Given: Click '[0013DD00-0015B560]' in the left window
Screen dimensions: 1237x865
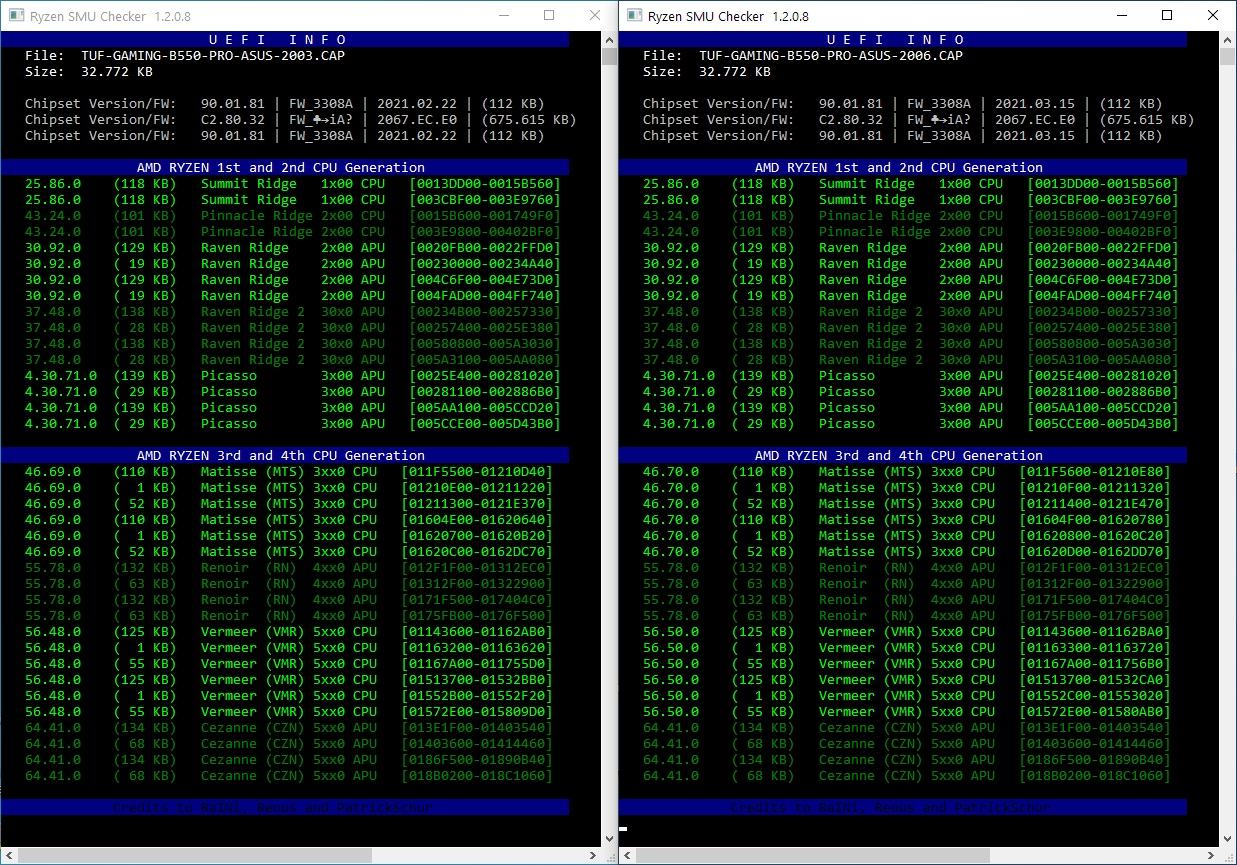Looking at the screenshot, I should click(x=485, y=184).
